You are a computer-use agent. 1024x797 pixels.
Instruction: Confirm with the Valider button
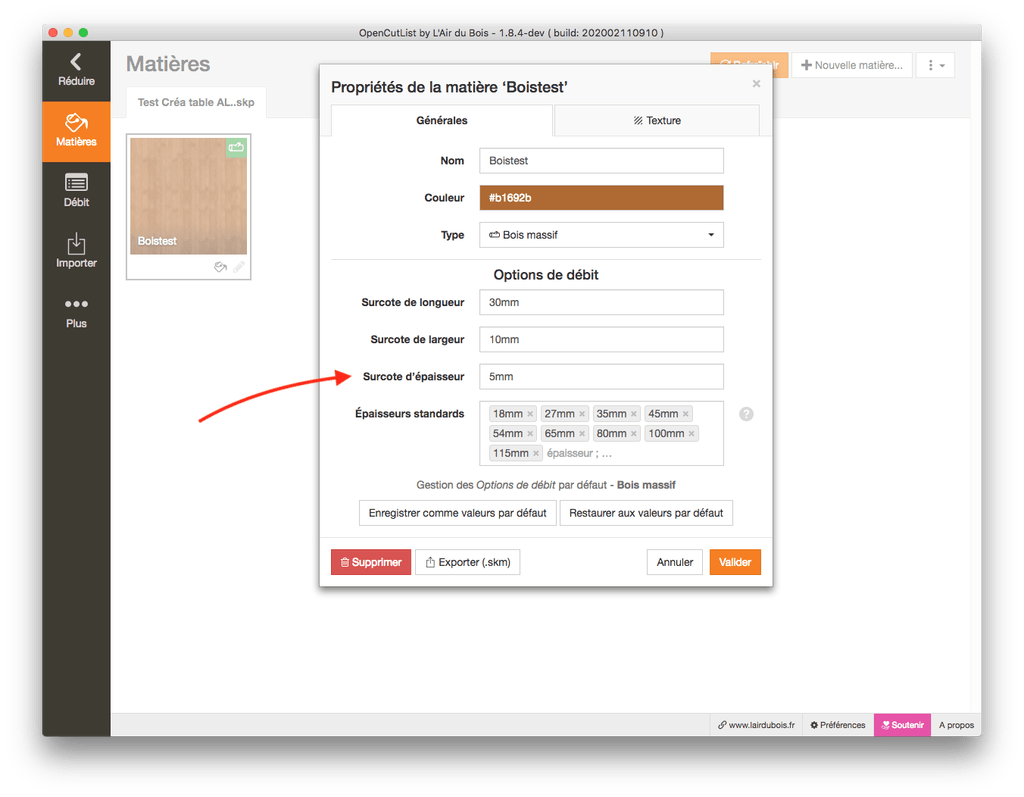(x=735, y=562)
